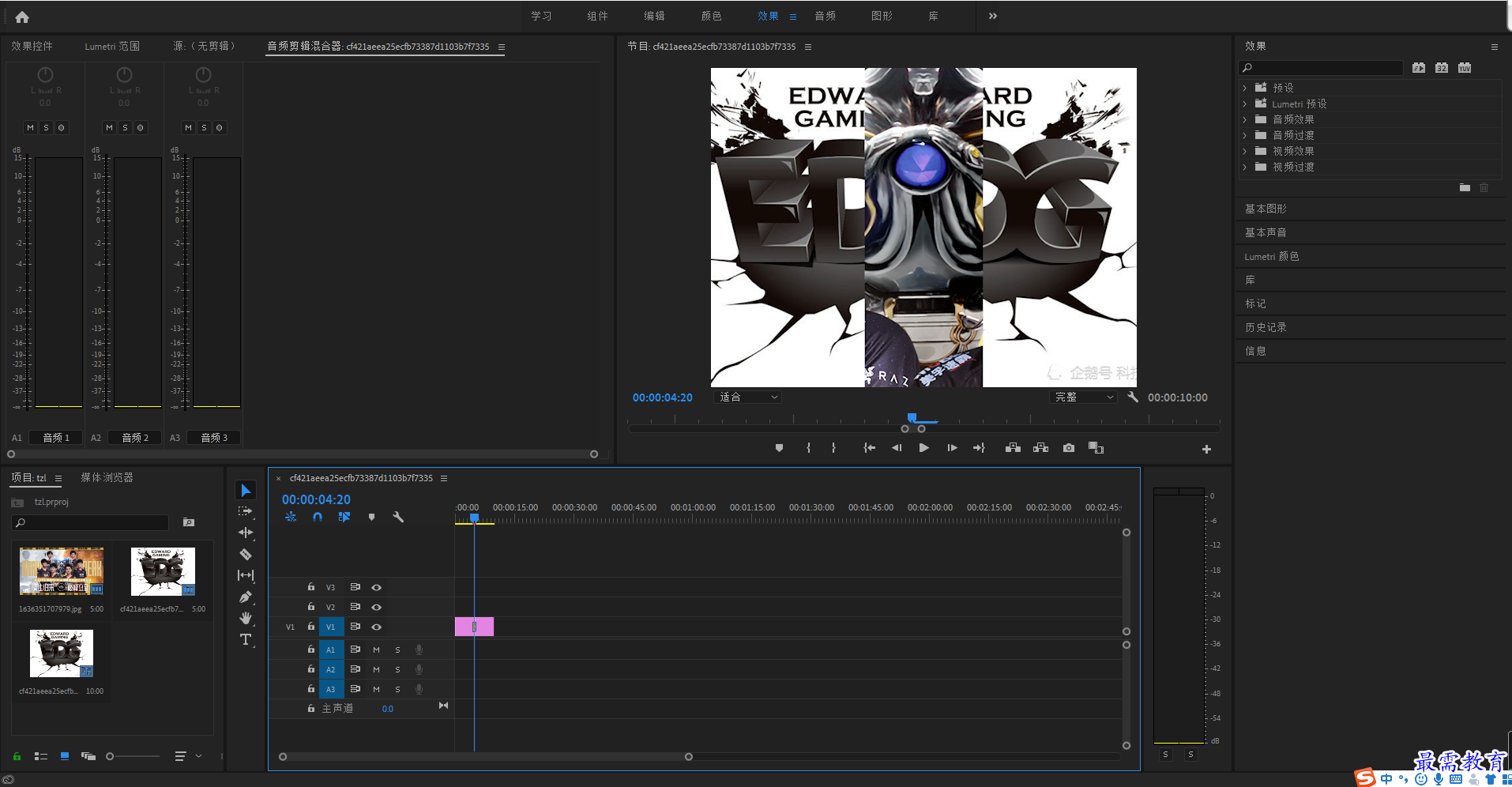Viewport: 1512px width, 787px height.
Task: Click Add Marker in program monitor
Action: [779, 448]
